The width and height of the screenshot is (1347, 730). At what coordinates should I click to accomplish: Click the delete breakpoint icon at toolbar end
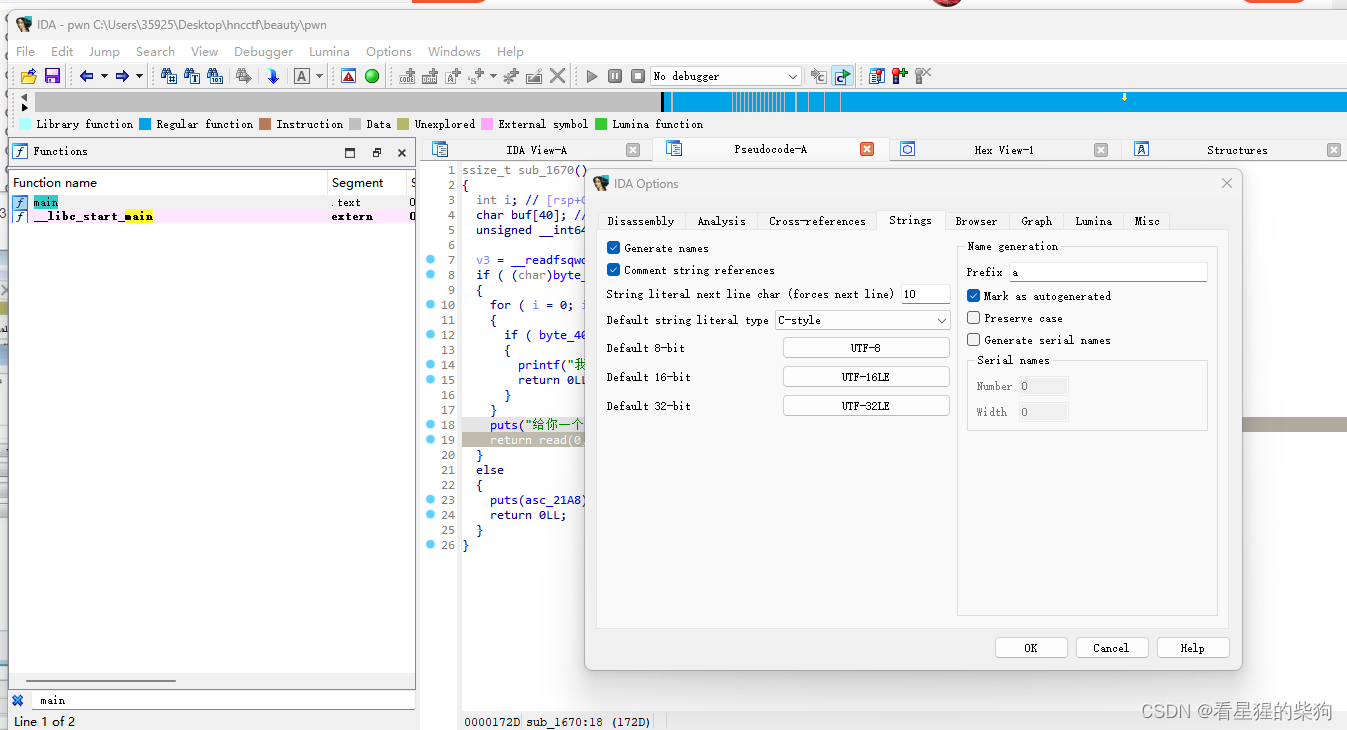[x=923, y=76]
